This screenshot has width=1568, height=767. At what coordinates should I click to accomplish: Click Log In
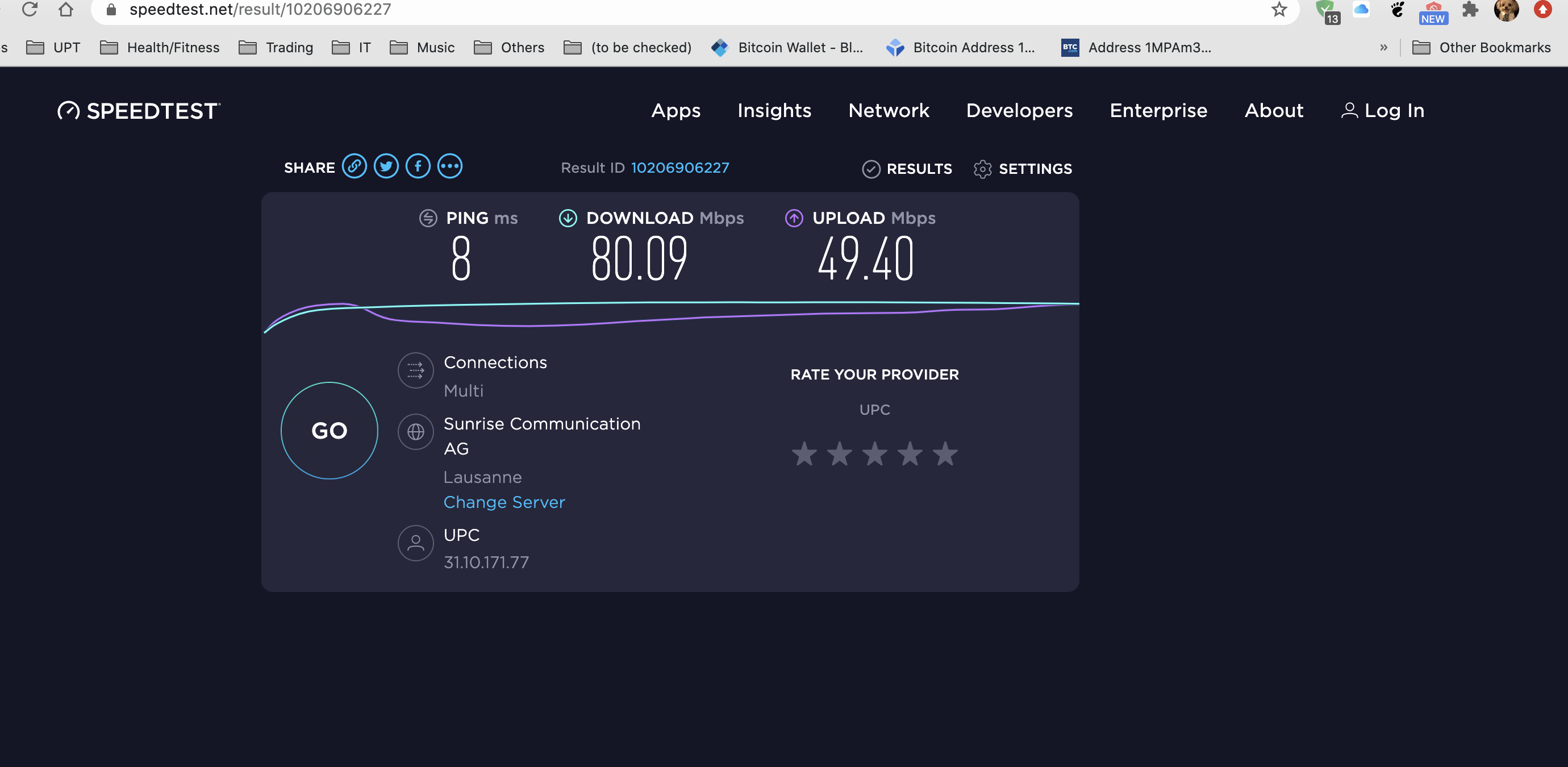pyautogui.click(x=1382, y=111)
